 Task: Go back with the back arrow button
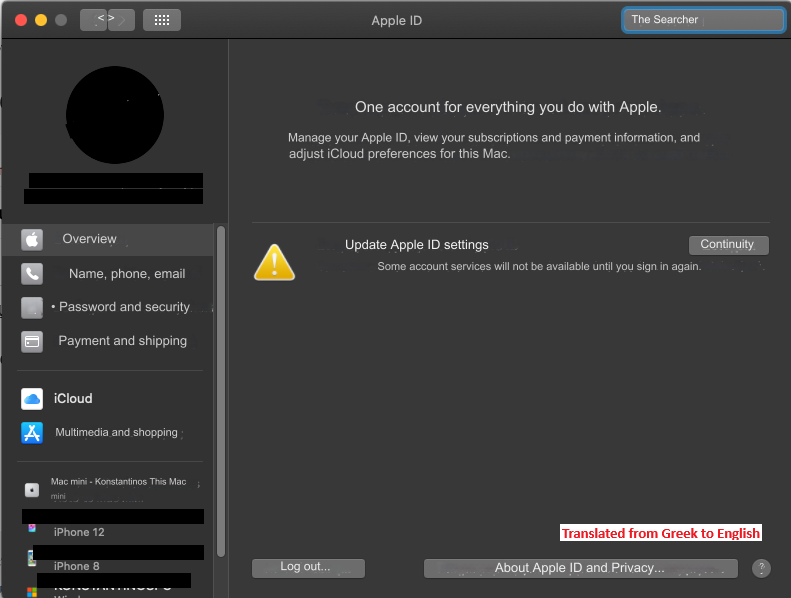pos(93,20)
